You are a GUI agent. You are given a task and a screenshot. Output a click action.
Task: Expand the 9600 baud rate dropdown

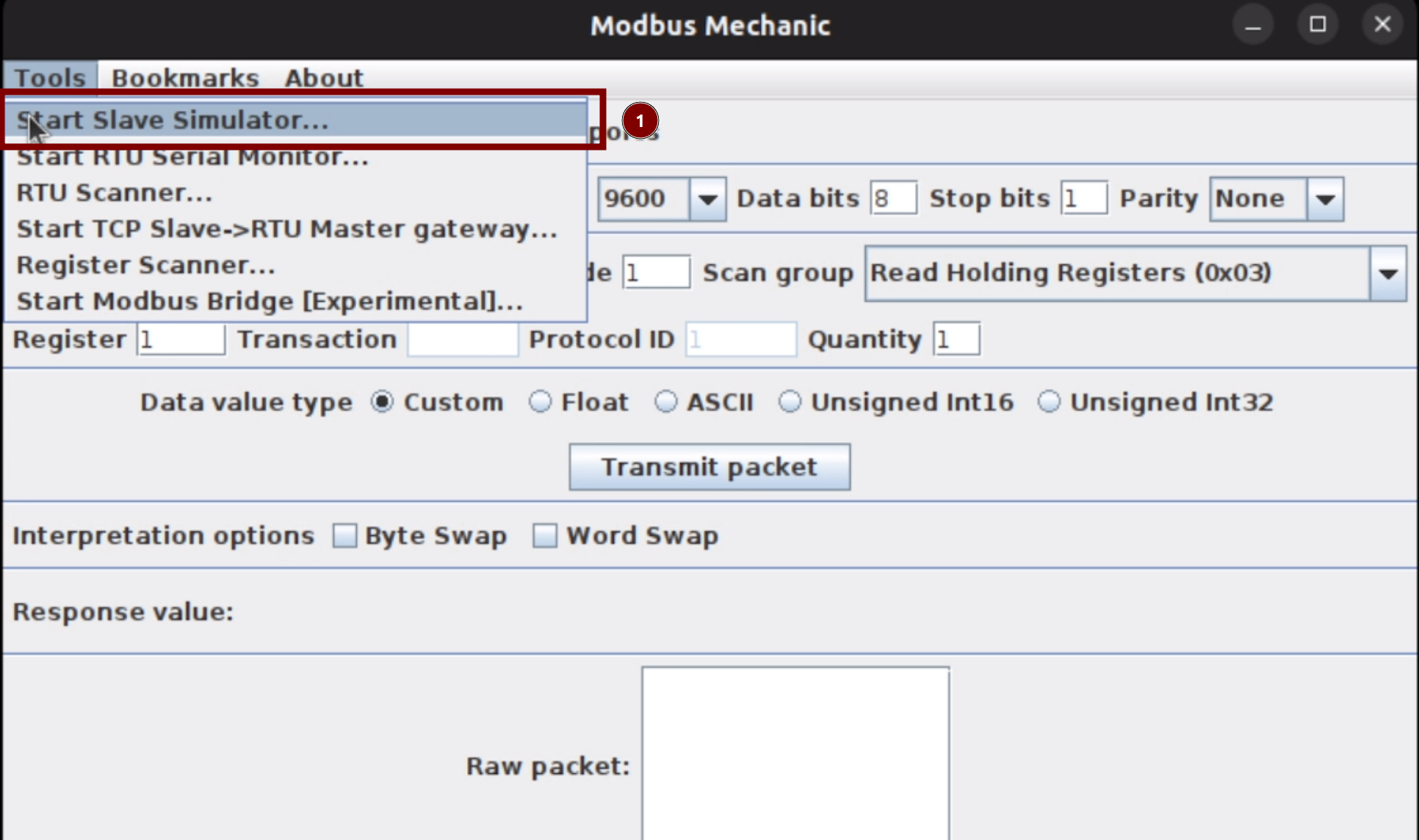click(x=707, y=199)
